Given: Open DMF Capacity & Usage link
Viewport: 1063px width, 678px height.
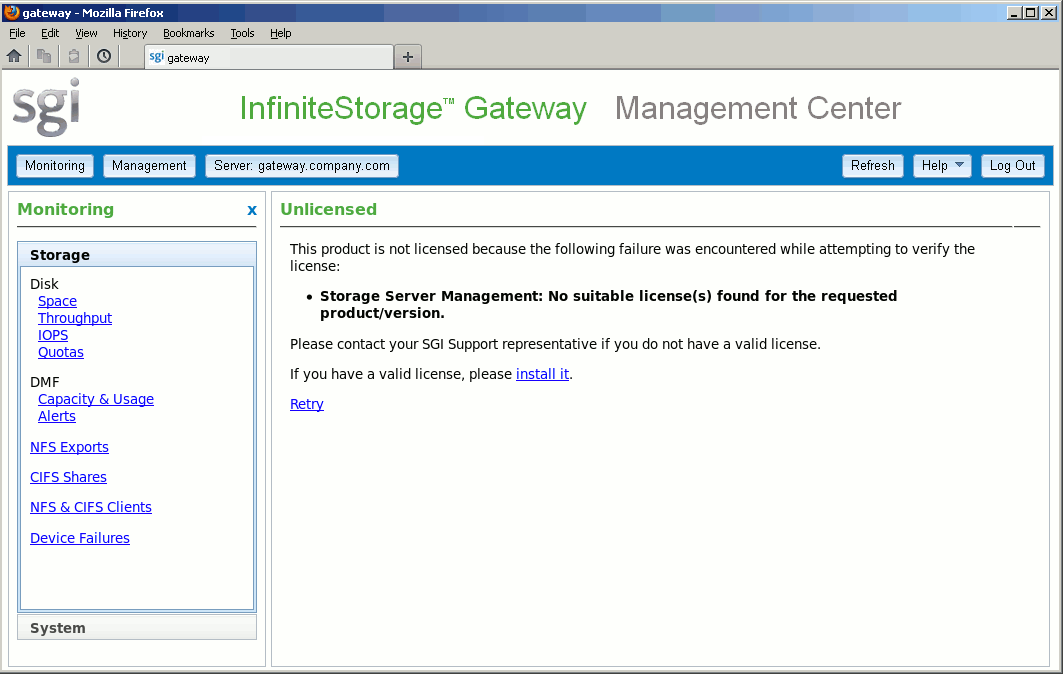Looking at the screenshot, I should pyautogui.click(x=96, y=399).
